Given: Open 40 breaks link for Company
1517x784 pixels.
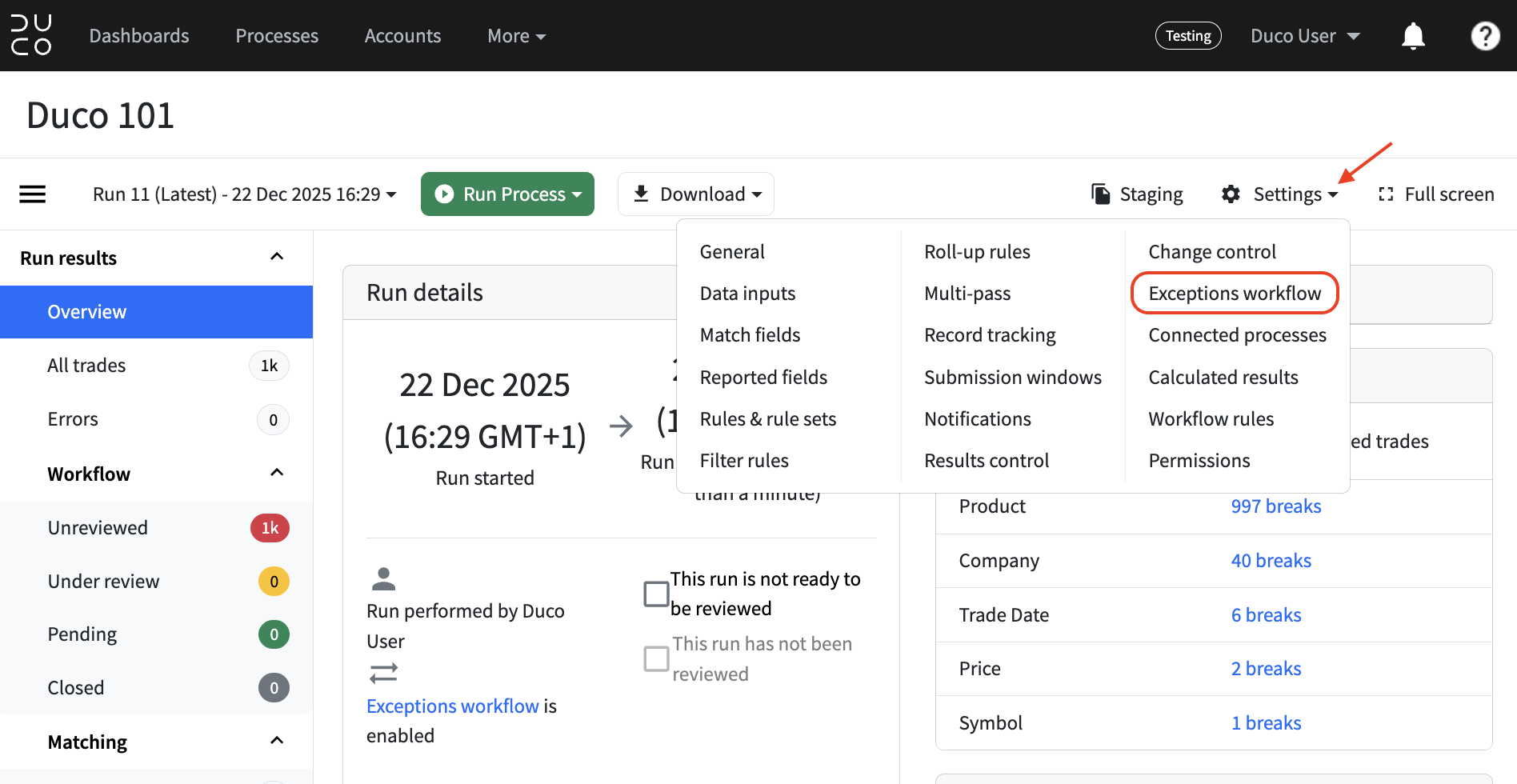Looking at the screenshot, I should pyautogui.click(x=1271, y=561).
